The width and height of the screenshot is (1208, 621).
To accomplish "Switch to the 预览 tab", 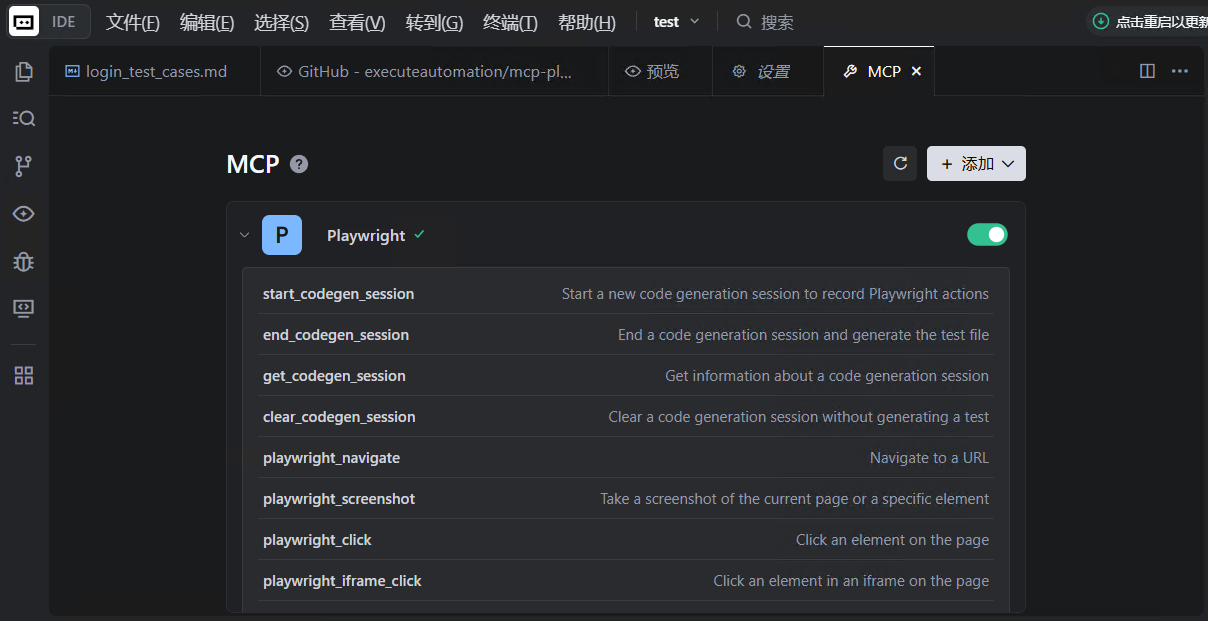I will click(x=661, y=71).
